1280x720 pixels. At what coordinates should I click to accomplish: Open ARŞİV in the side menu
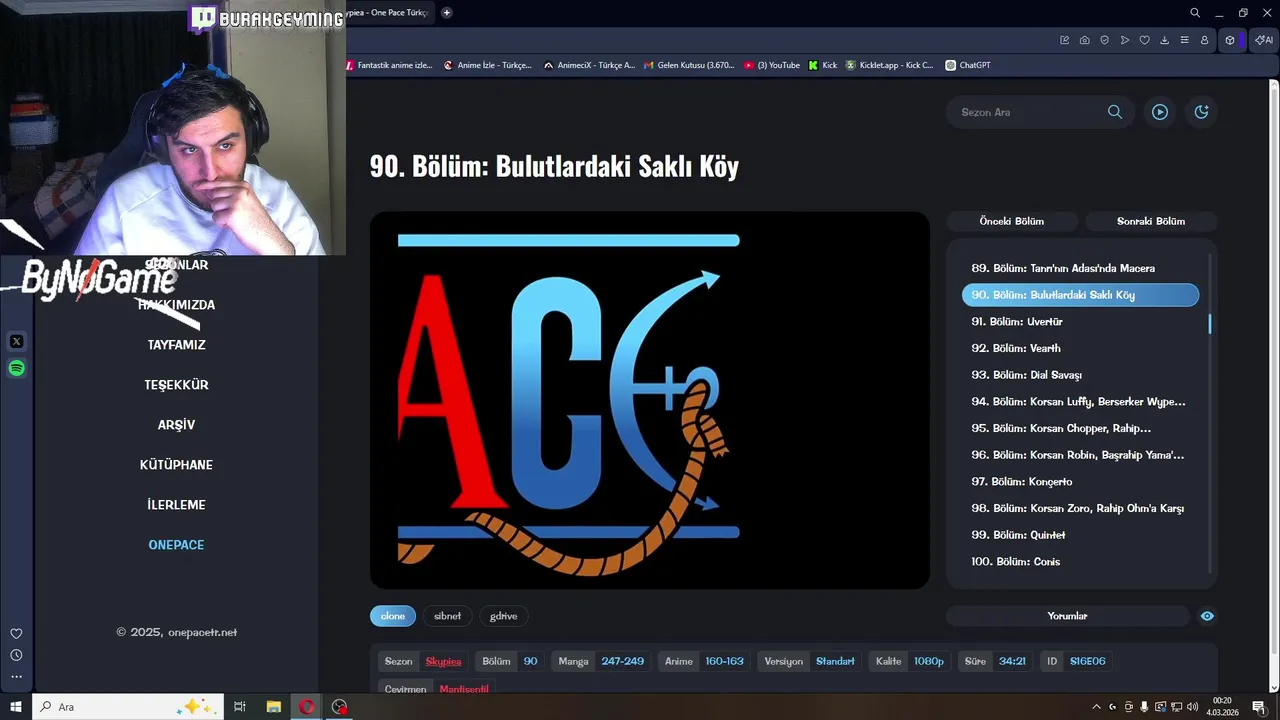coord(176,425)
